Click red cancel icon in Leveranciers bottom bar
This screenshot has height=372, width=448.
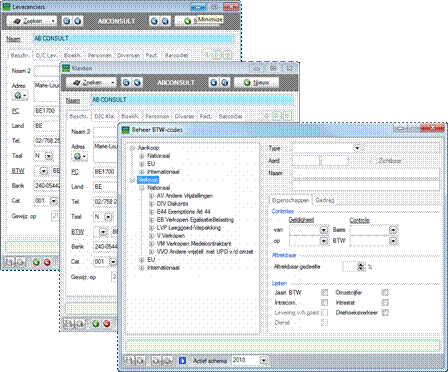(x=47, y=262)
